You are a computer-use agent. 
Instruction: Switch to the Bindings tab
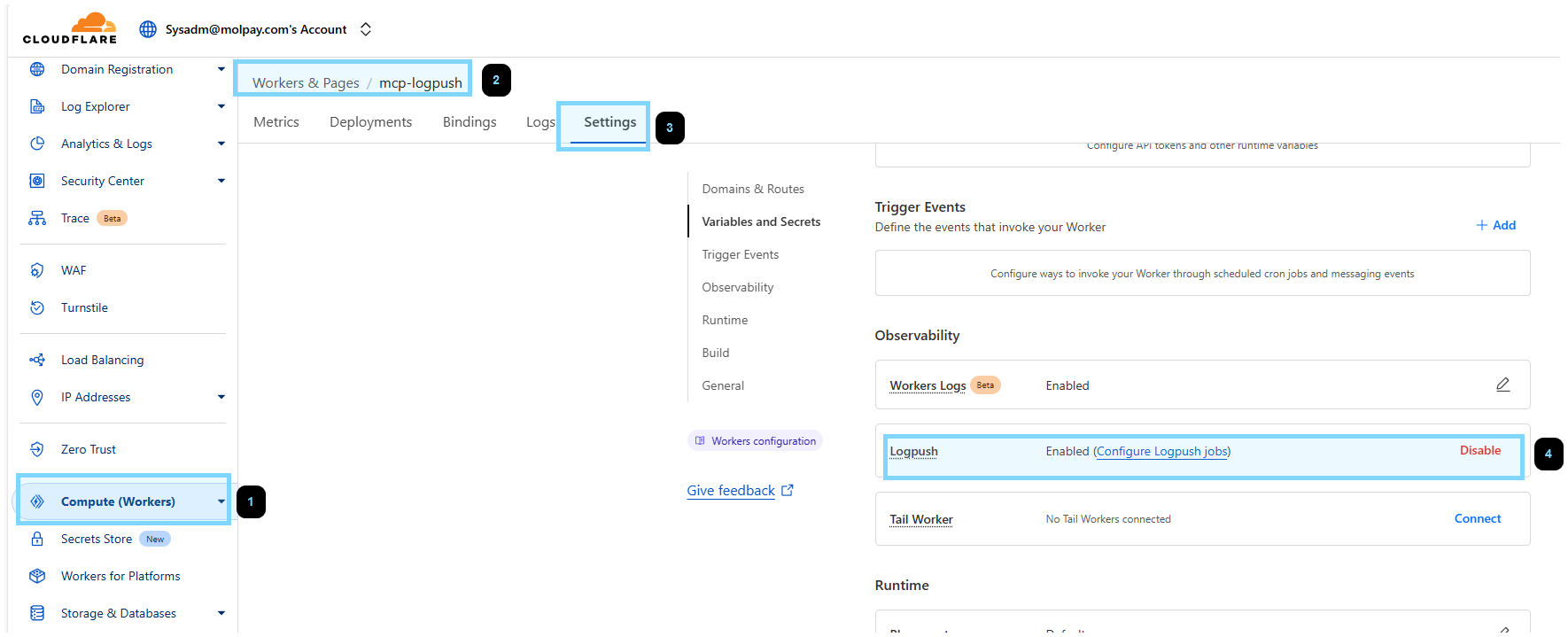pos(470,122)
